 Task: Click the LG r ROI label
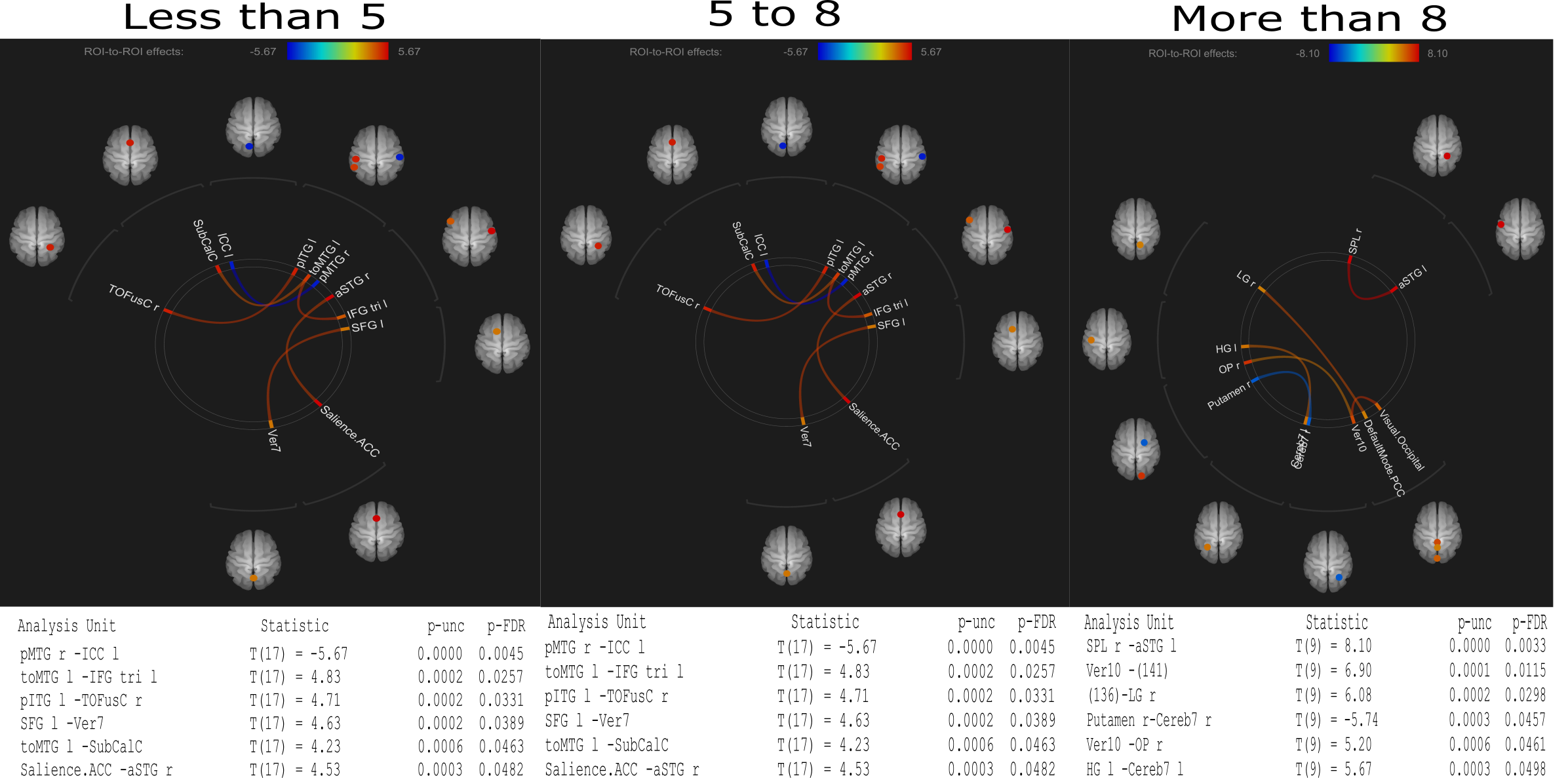tap(1245, 279)
